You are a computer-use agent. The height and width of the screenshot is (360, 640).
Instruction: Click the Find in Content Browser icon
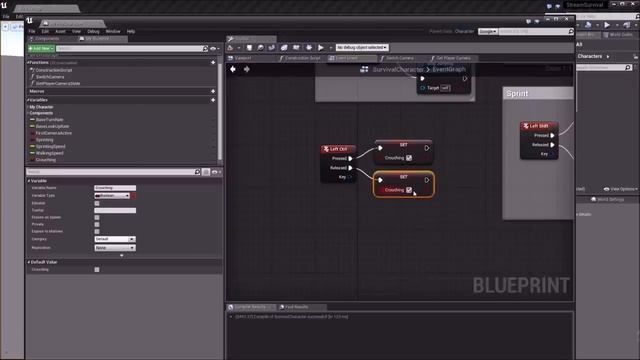(260, 48)
